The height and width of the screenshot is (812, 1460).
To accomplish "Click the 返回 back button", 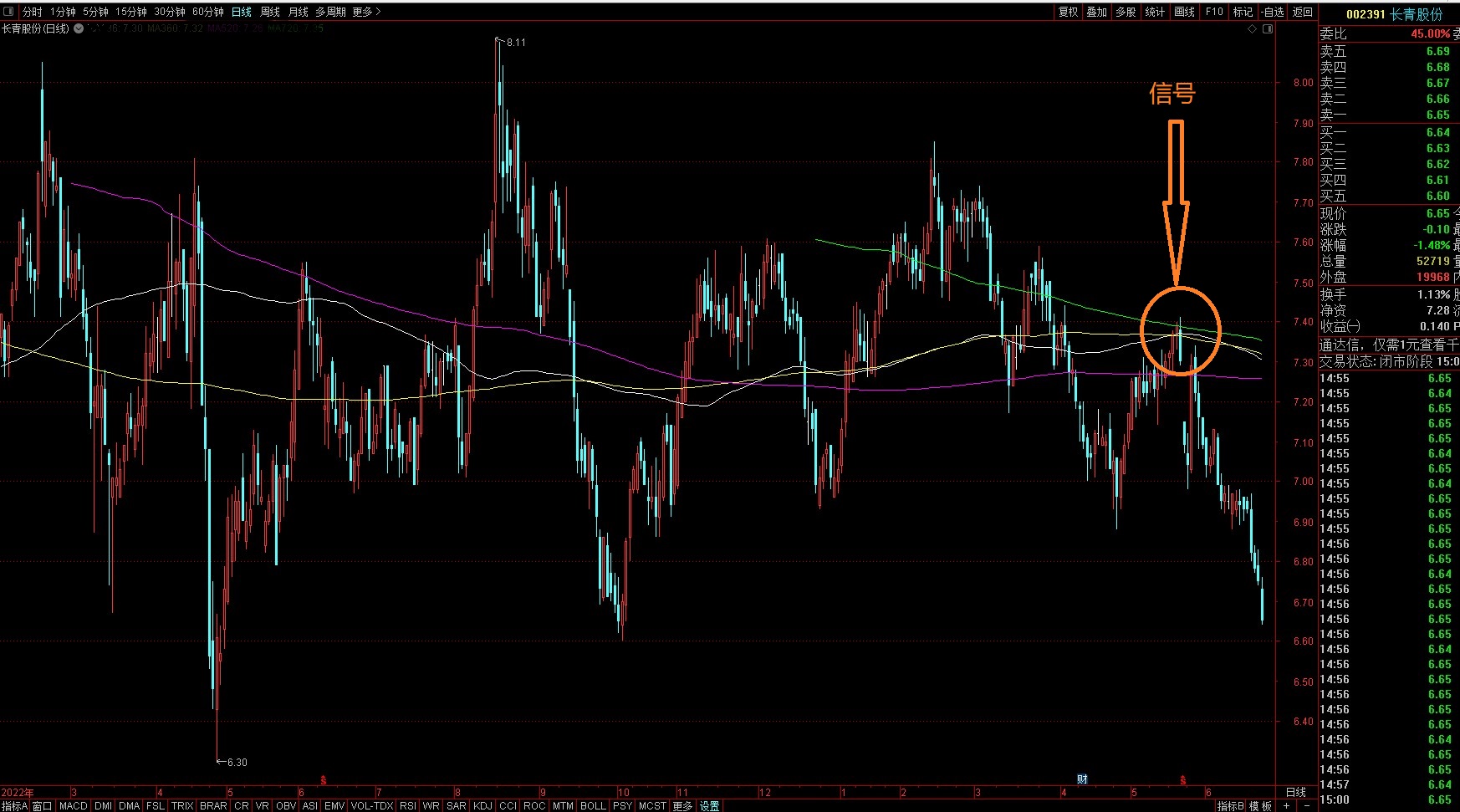I will (x=1303, y=12).
